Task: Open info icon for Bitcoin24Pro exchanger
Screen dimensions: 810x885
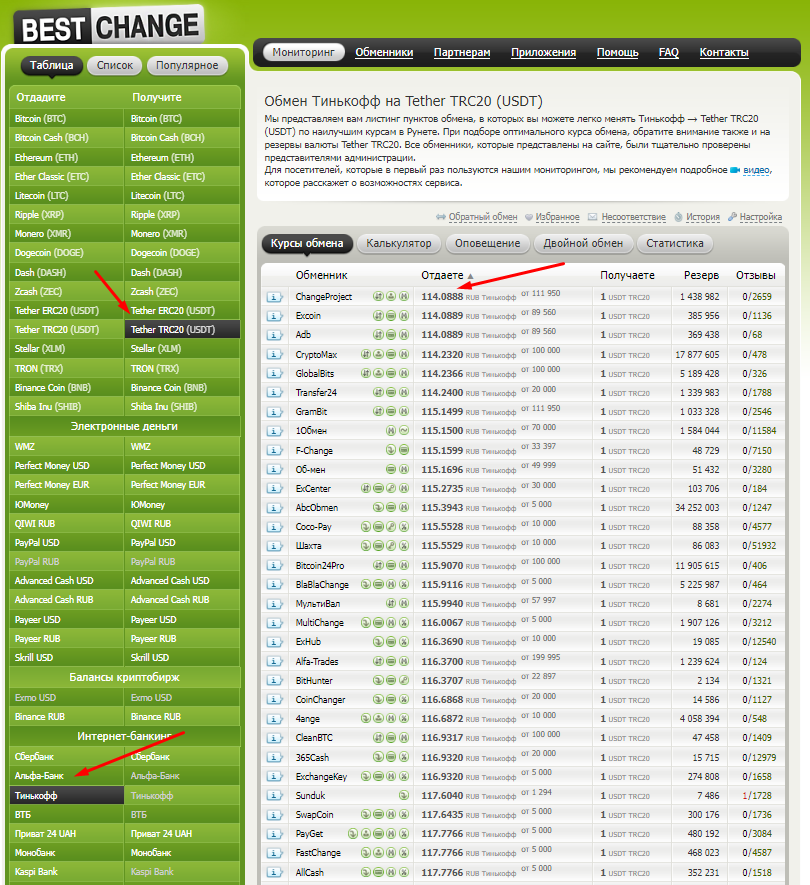Action: click(274, 566)
